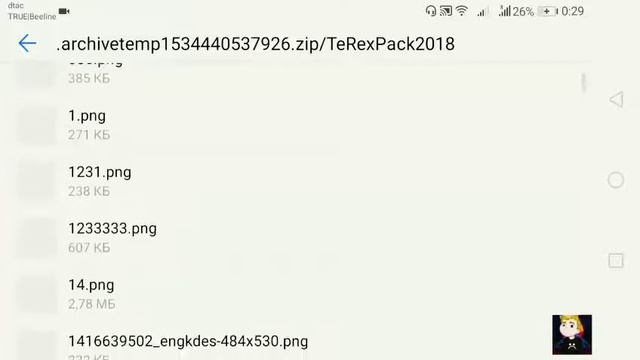
Task: Tap the screen cast status icon
Action: 446,11
